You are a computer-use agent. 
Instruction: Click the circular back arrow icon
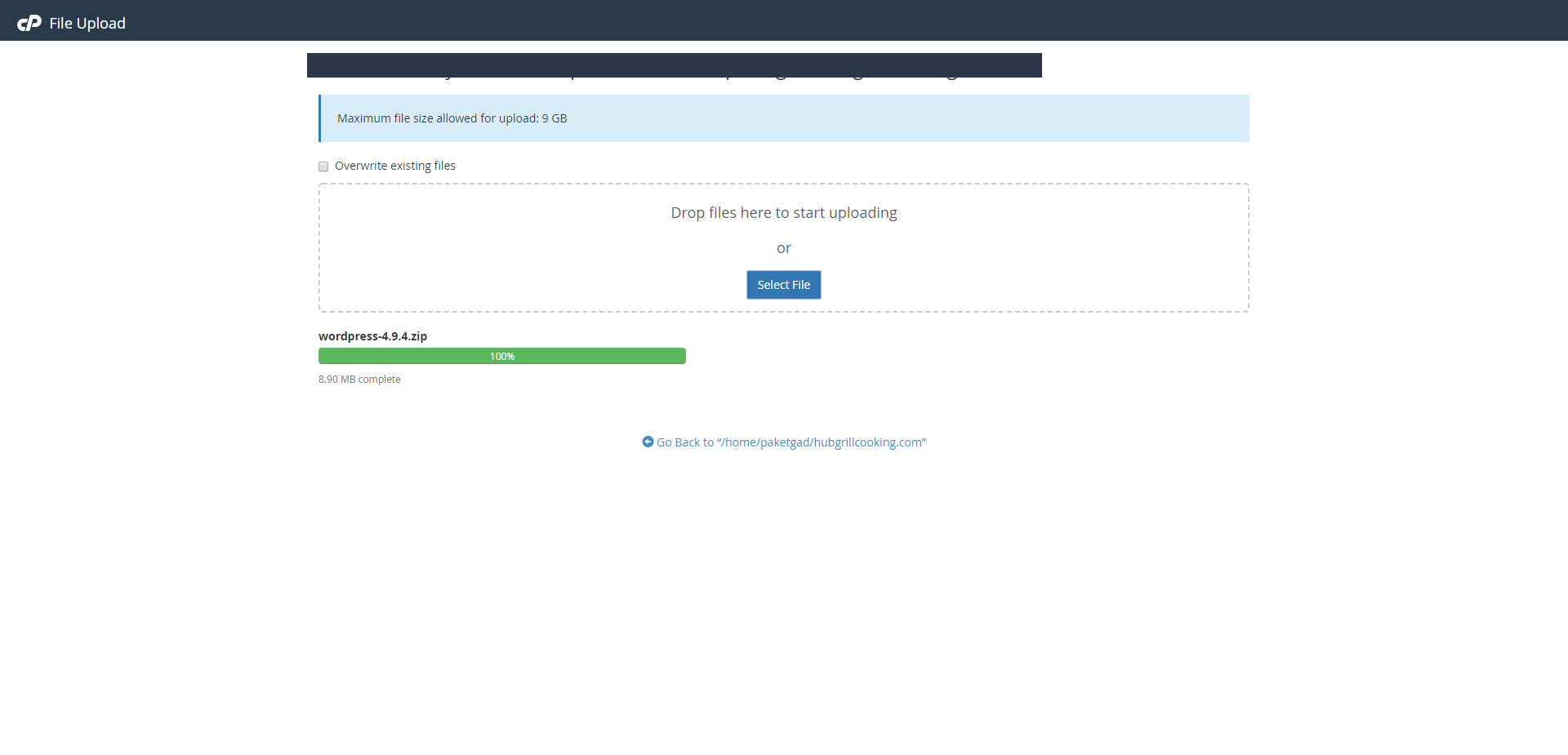coord(648,442)
